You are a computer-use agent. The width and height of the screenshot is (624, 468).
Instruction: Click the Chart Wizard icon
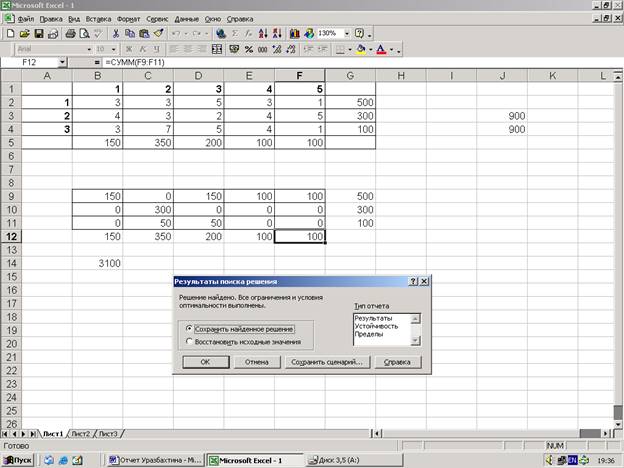coord(295,33)
